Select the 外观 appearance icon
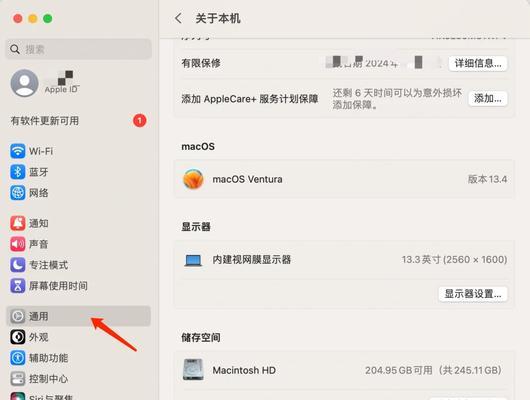530x400 pixels. [x=18, y=337]
